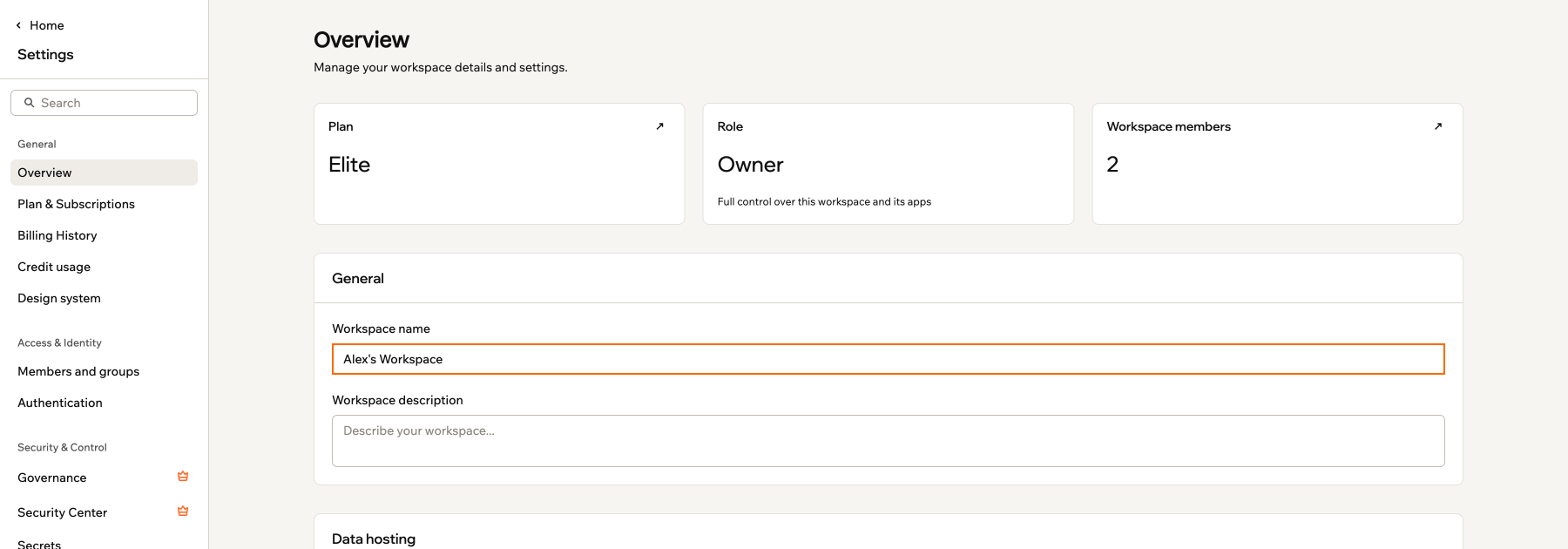The width and height of the screenshot is (1568, 549).
Task: Go back to Home
Action: (x=47, y=25)
